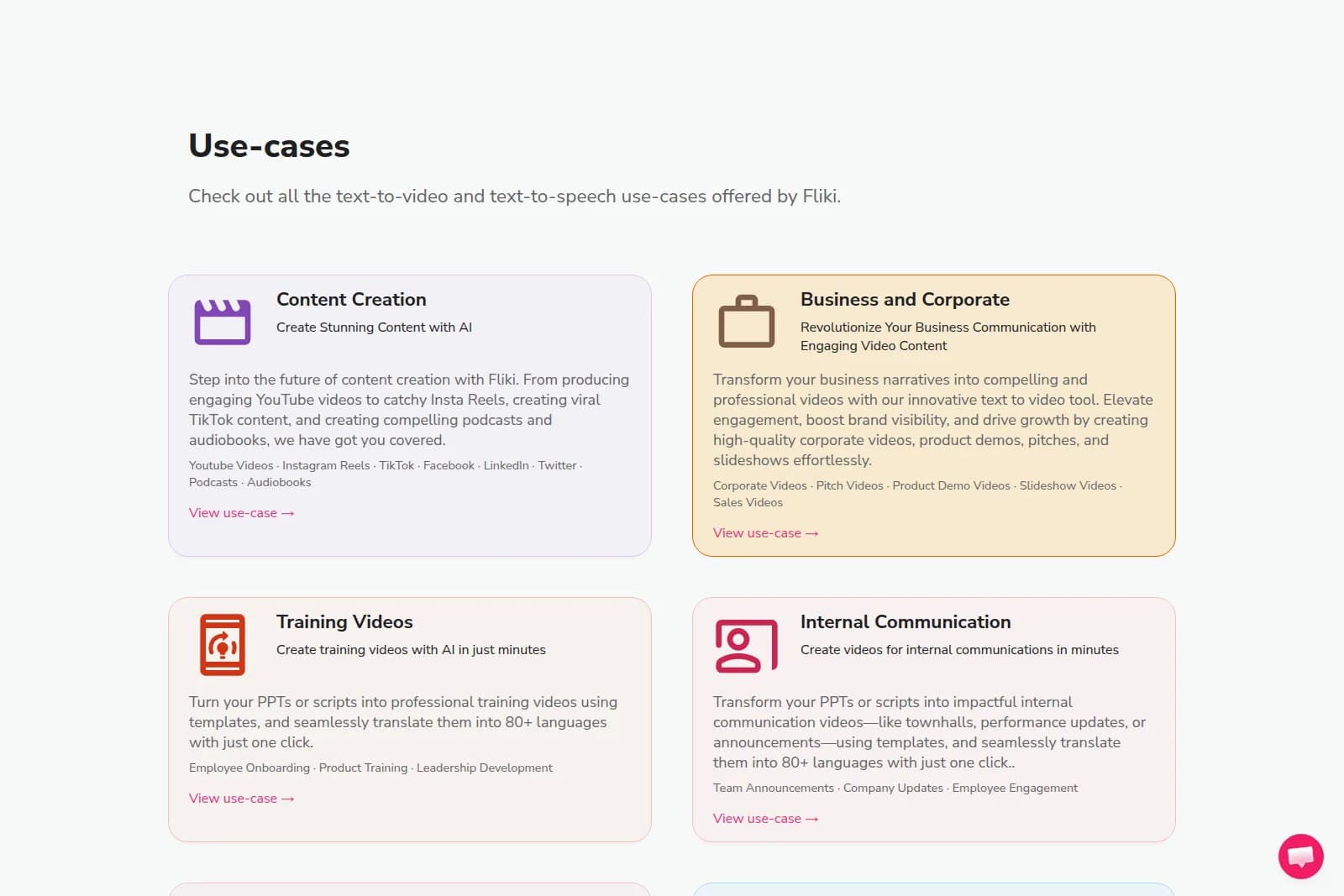Click the Content Creation card
The image size is (1344, 896).
(x=409, y=416)
